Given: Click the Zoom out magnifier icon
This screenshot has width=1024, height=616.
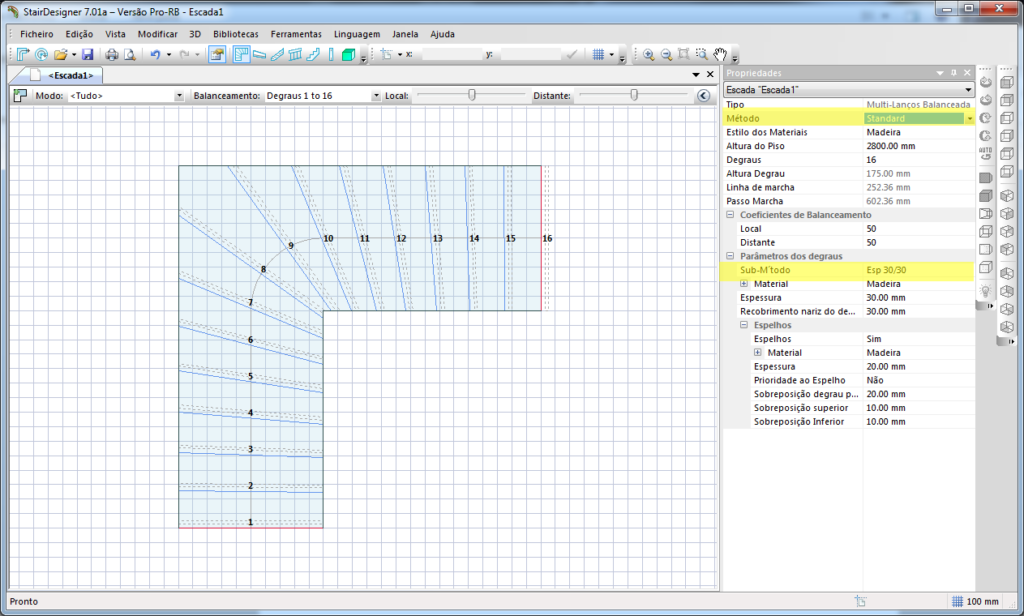Looking at the screenshot, I should pos(665,54).
